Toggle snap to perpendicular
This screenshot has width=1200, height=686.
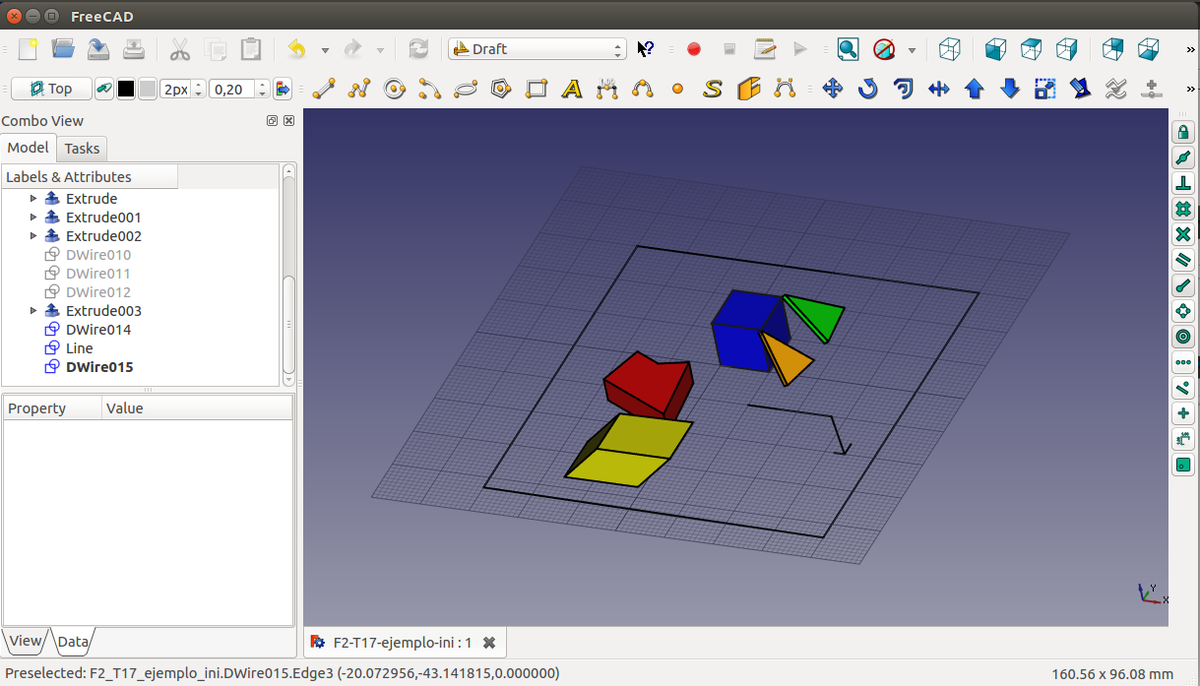[x=1183, y=183]
